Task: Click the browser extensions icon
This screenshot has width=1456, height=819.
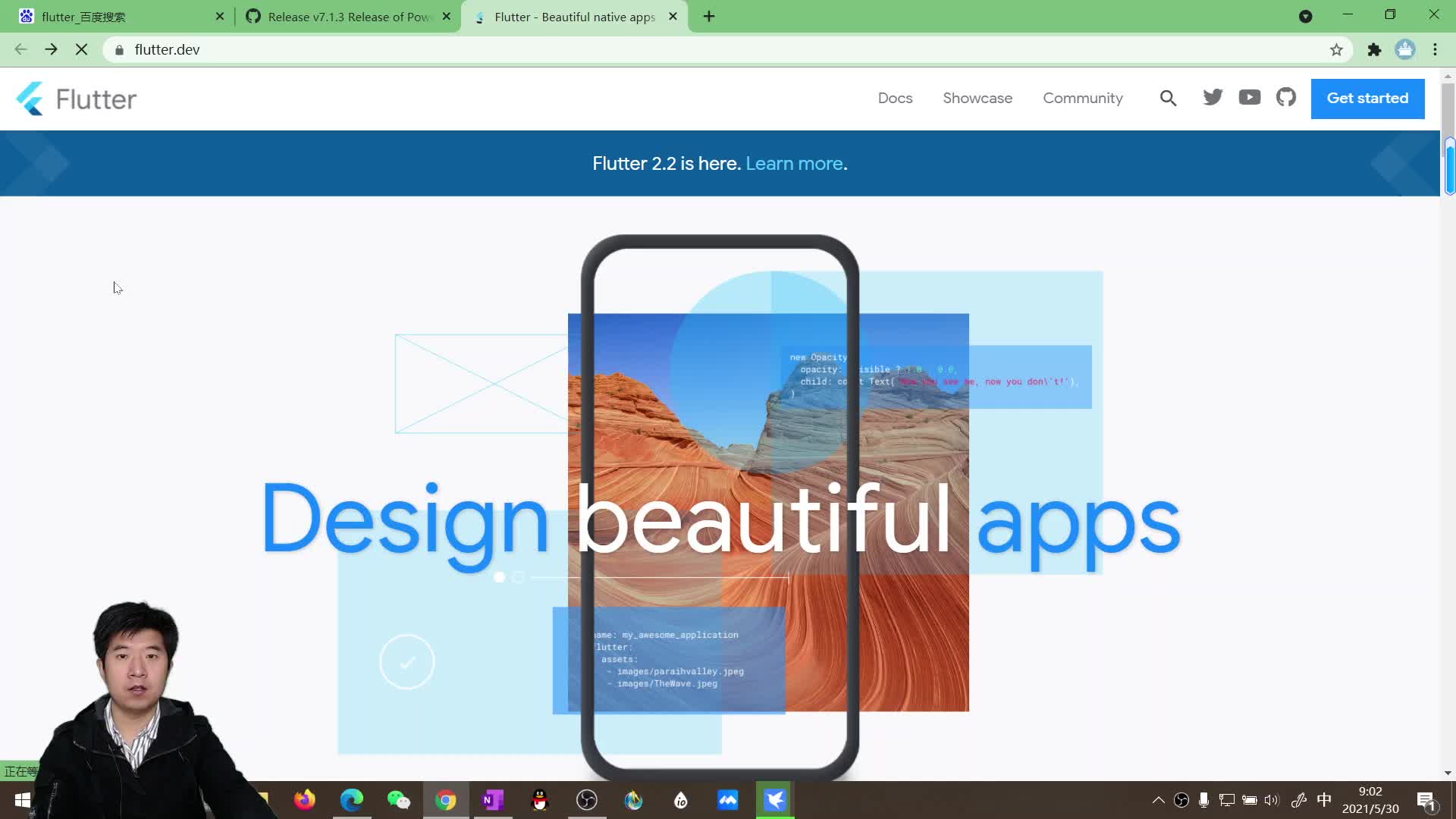Action: [1375, 50]
